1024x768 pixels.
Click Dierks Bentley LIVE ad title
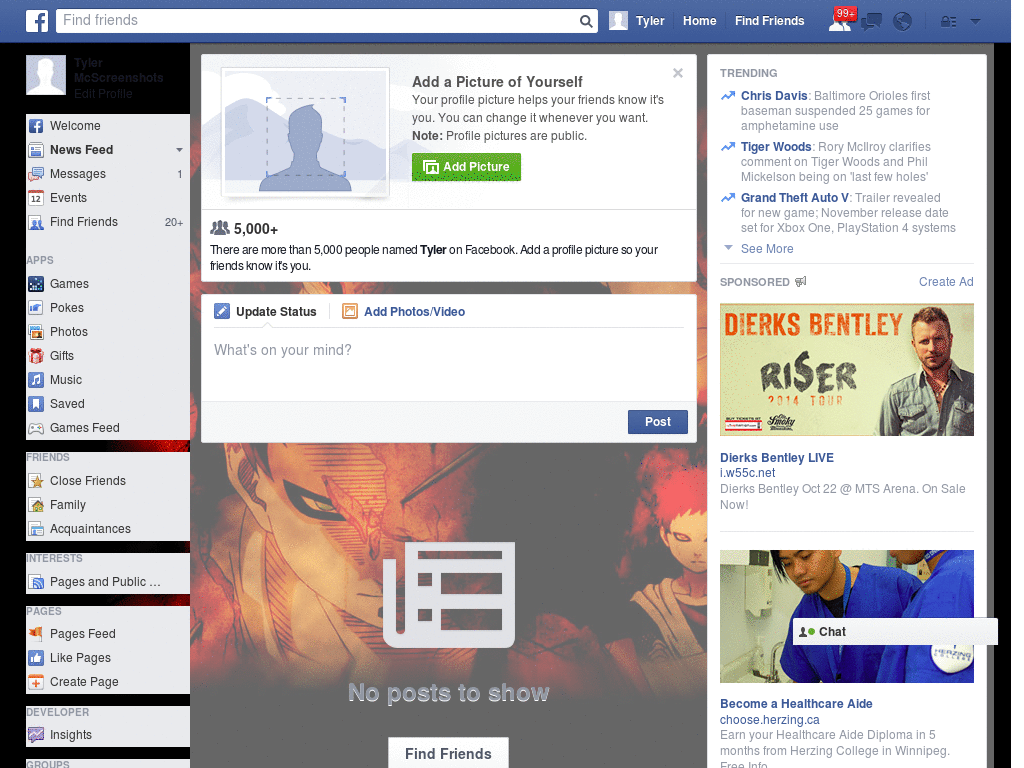[776, 458]
